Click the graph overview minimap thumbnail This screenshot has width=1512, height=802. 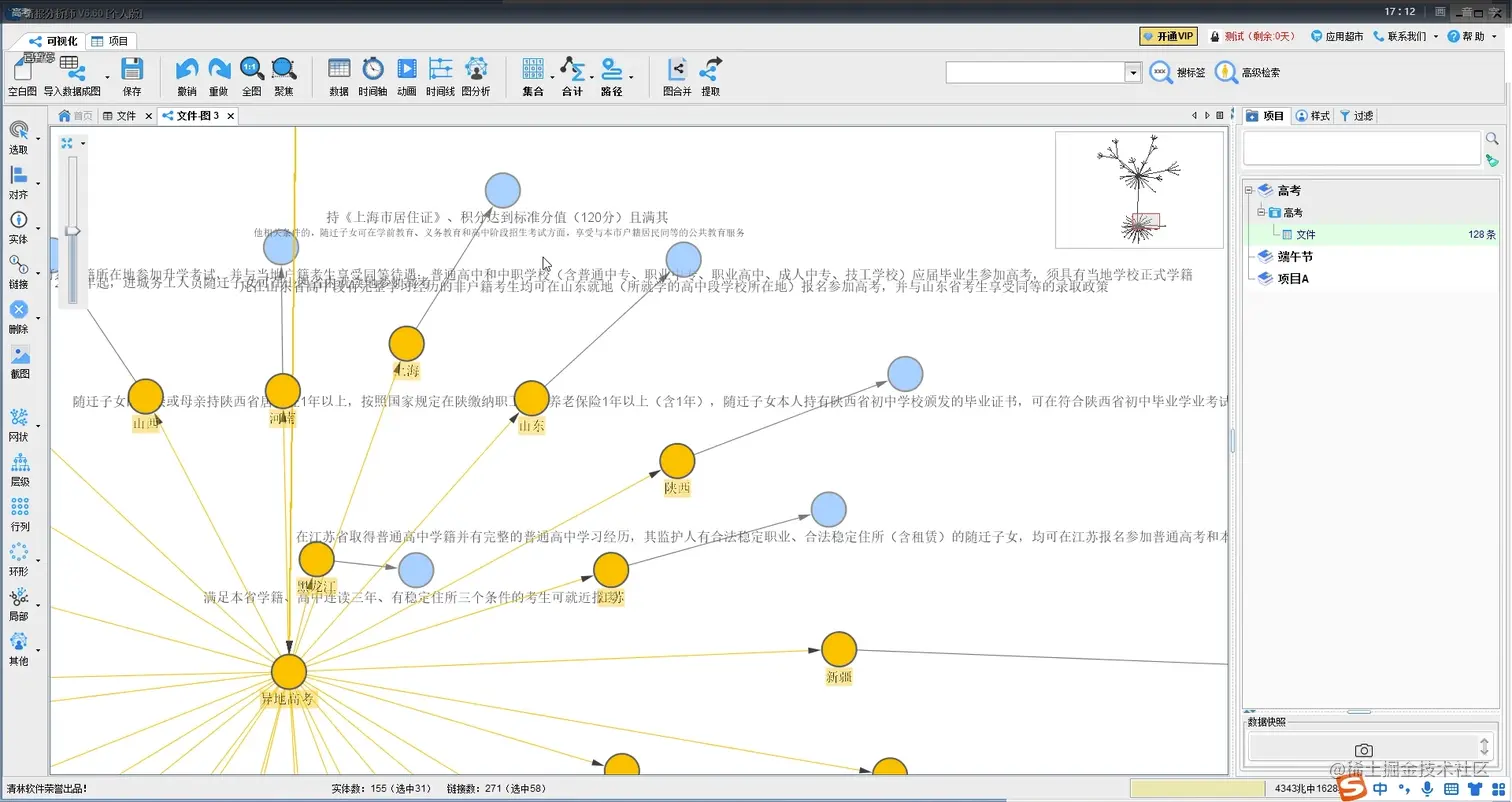pos(1139,190)
